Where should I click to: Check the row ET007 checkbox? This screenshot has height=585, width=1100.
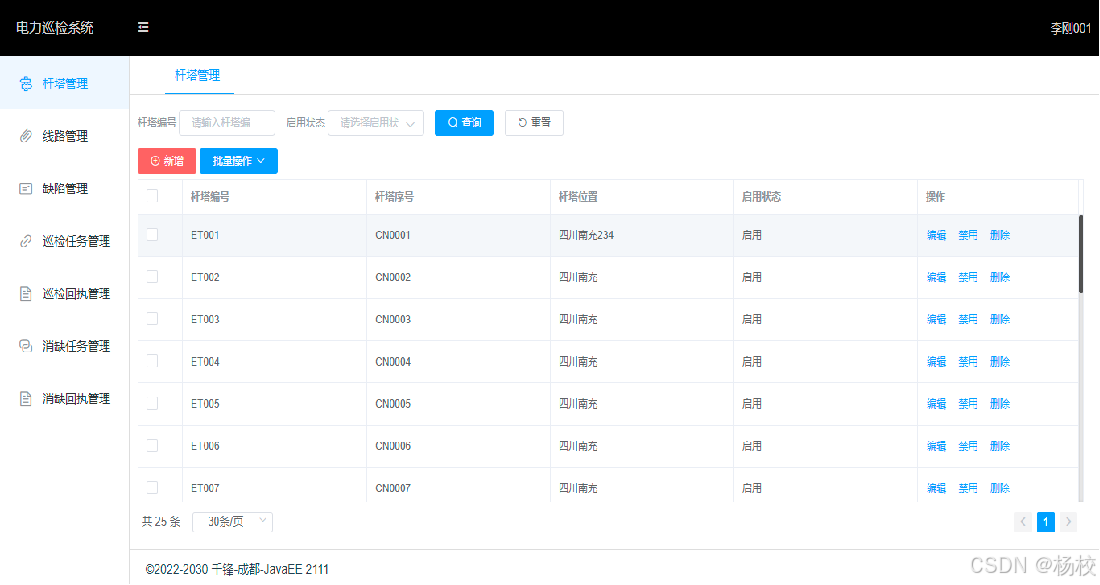[152, 488]
